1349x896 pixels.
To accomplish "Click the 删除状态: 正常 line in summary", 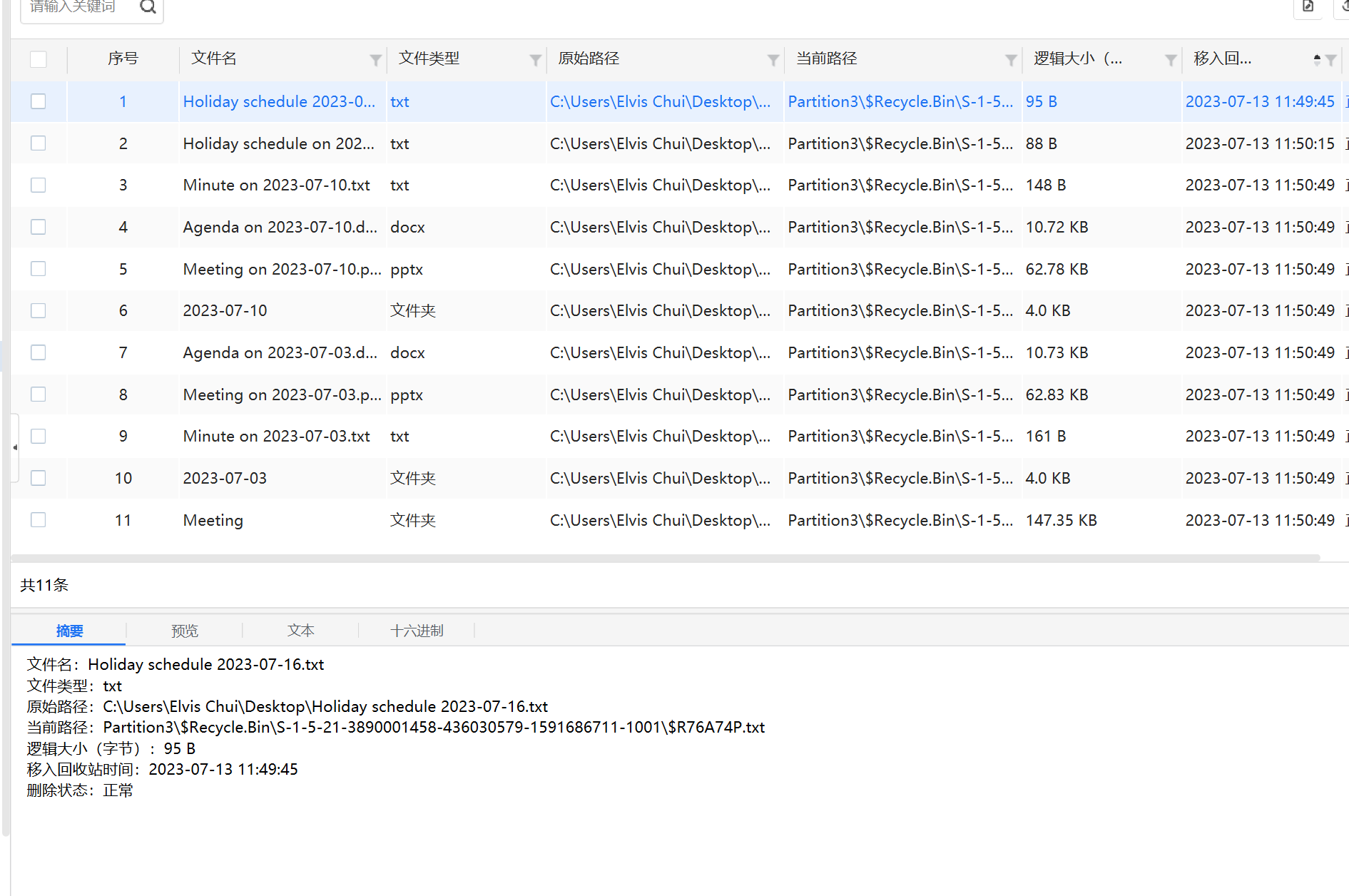I will 80,790.
